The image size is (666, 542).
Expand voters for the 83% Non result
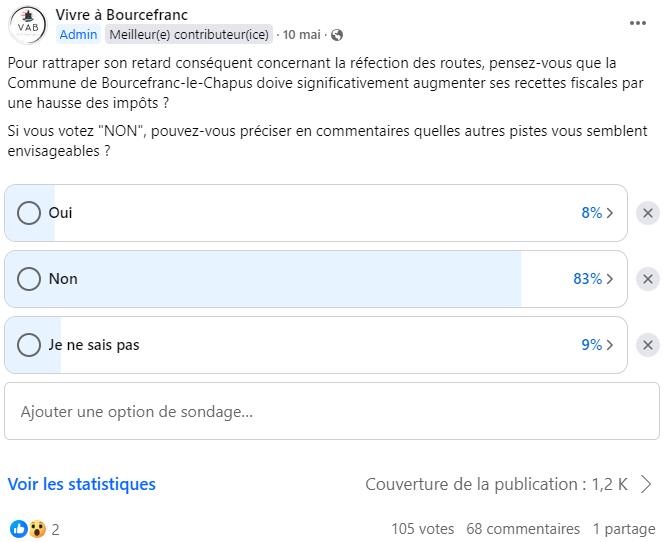coord(593,279)
